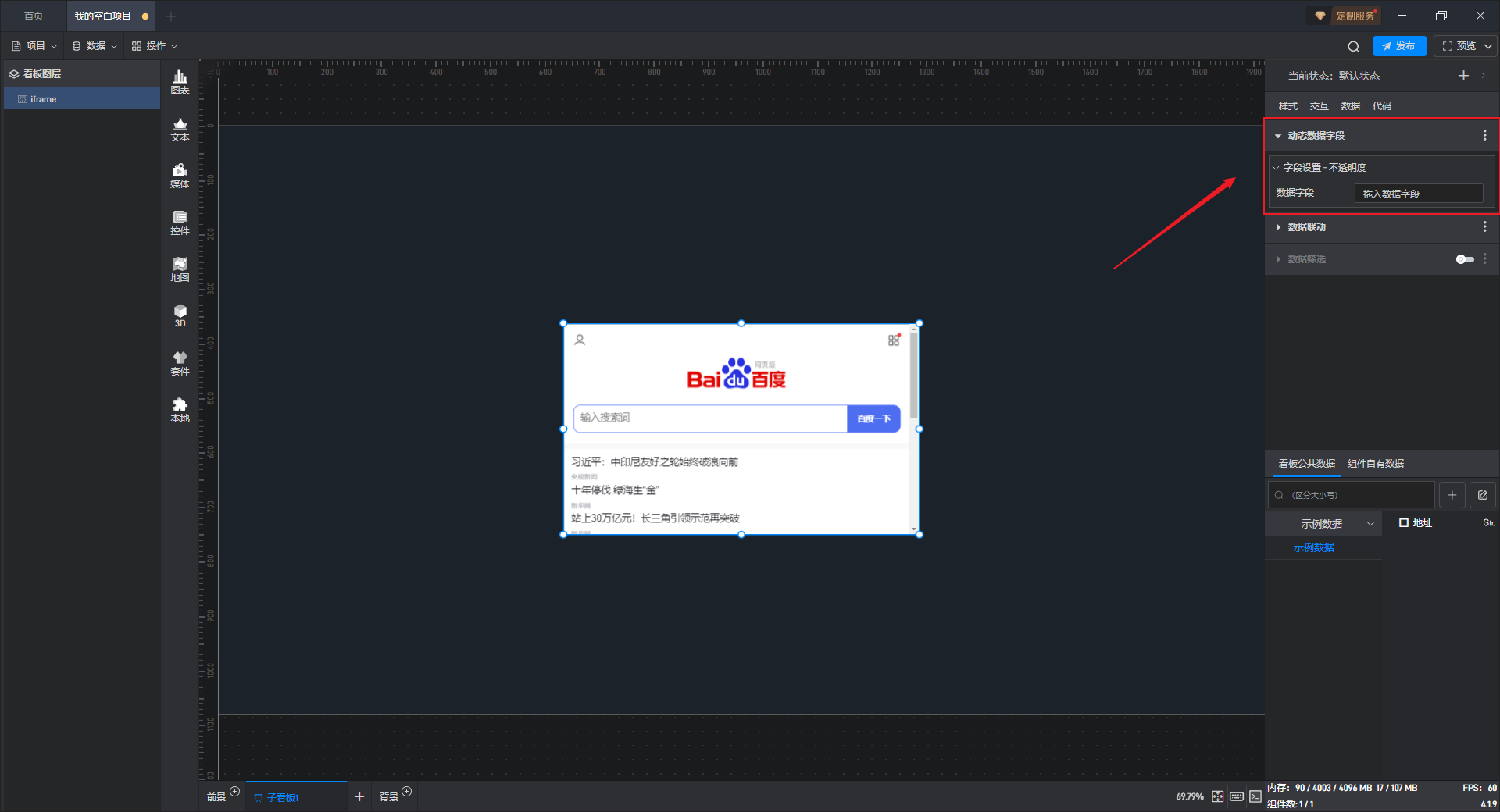The height and width of the screenshot is (812, 1500).
Task: Open the 套件 (kit) component library
Action: click(180, 364)
